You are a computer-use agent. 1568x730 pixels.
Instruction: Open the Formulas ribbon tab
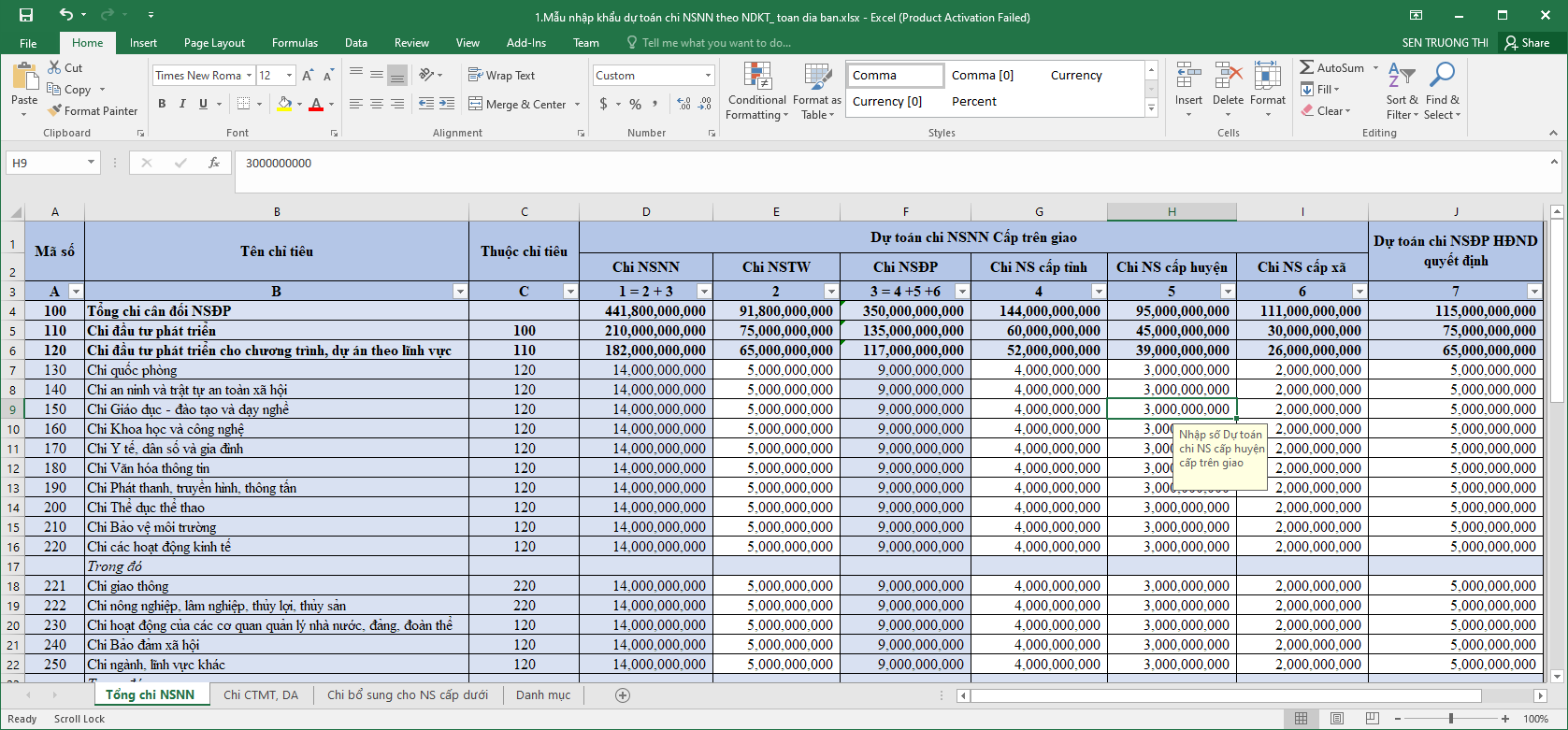[295, 43]
